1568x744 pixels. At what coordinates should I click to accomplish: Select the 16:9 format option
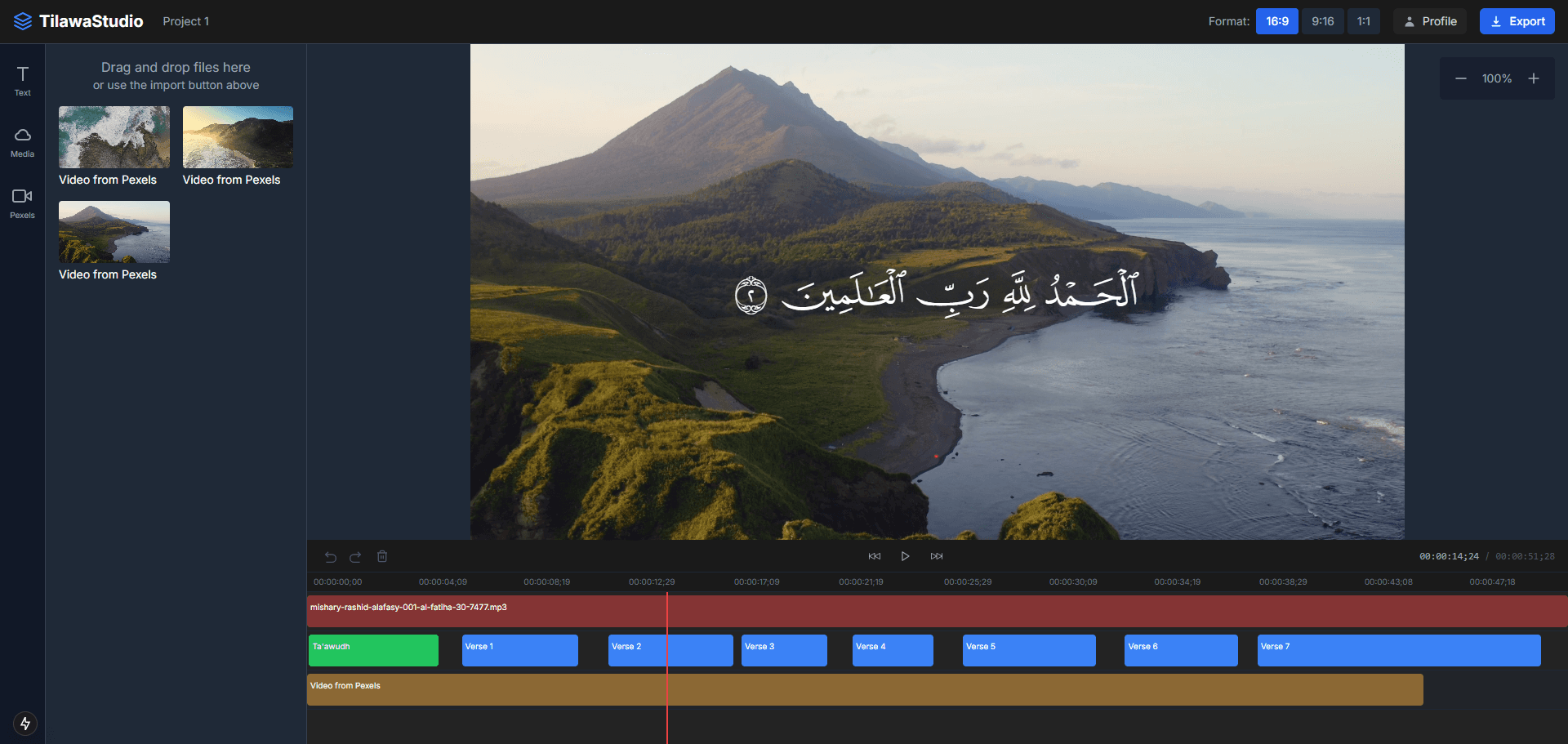[1276, 21]
